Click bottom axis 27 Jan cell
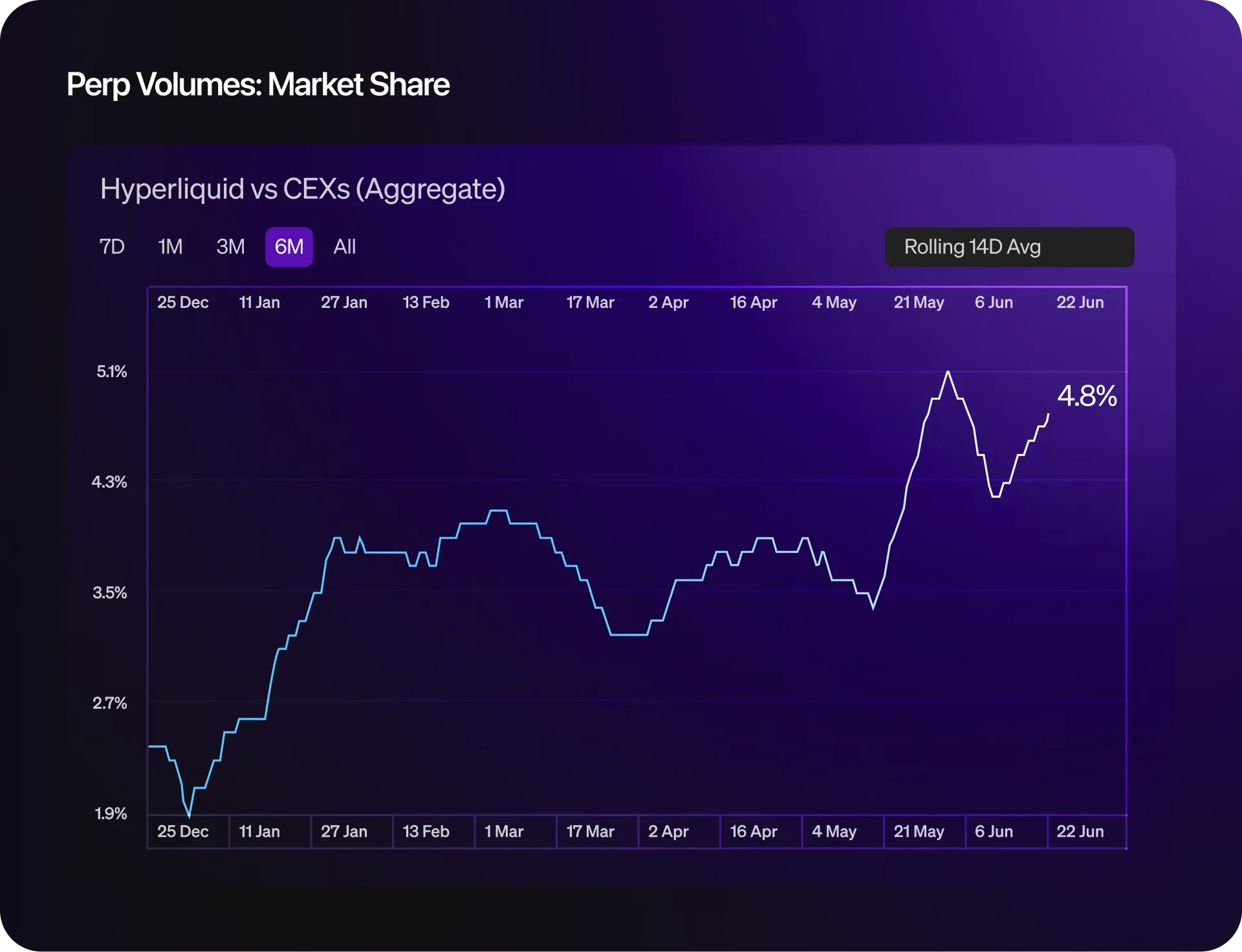The image size is (1242, 952). click(352, 832)
